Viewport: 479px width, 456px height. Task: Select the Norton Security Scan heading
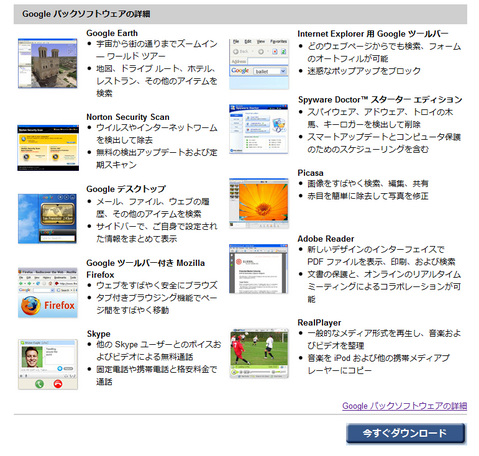(x=128, y=117)
